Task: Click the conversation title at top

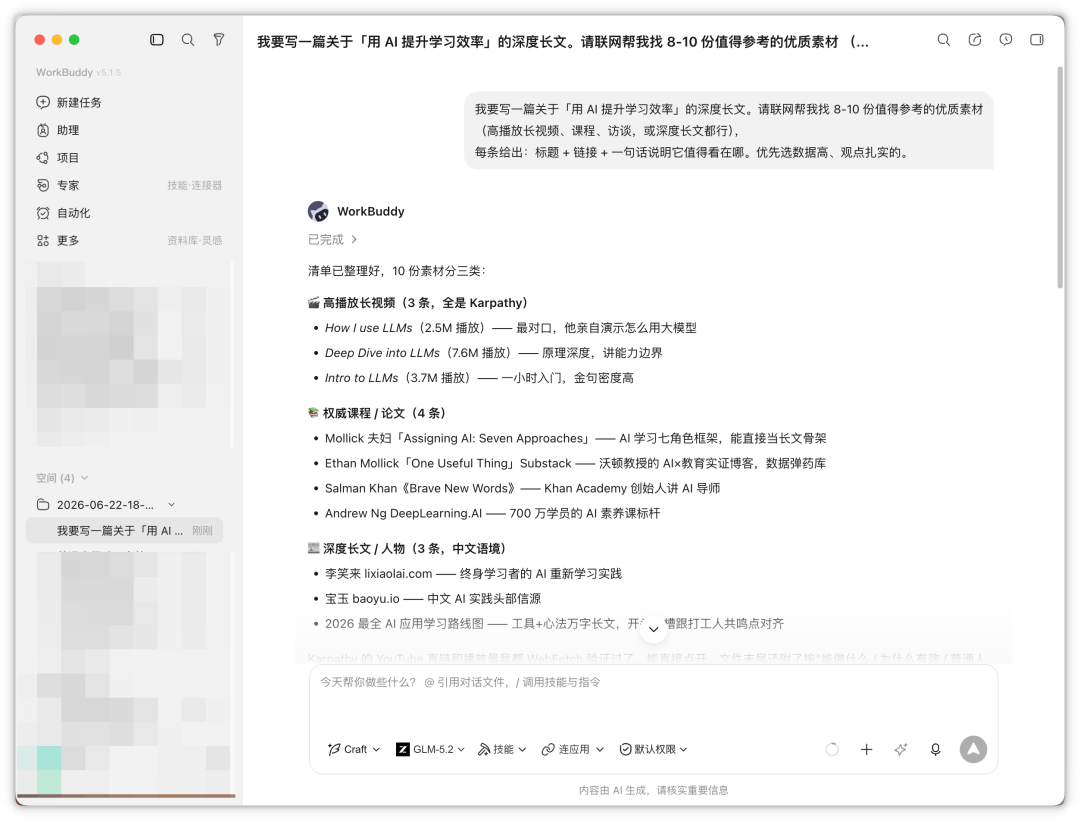Action: 563,42
